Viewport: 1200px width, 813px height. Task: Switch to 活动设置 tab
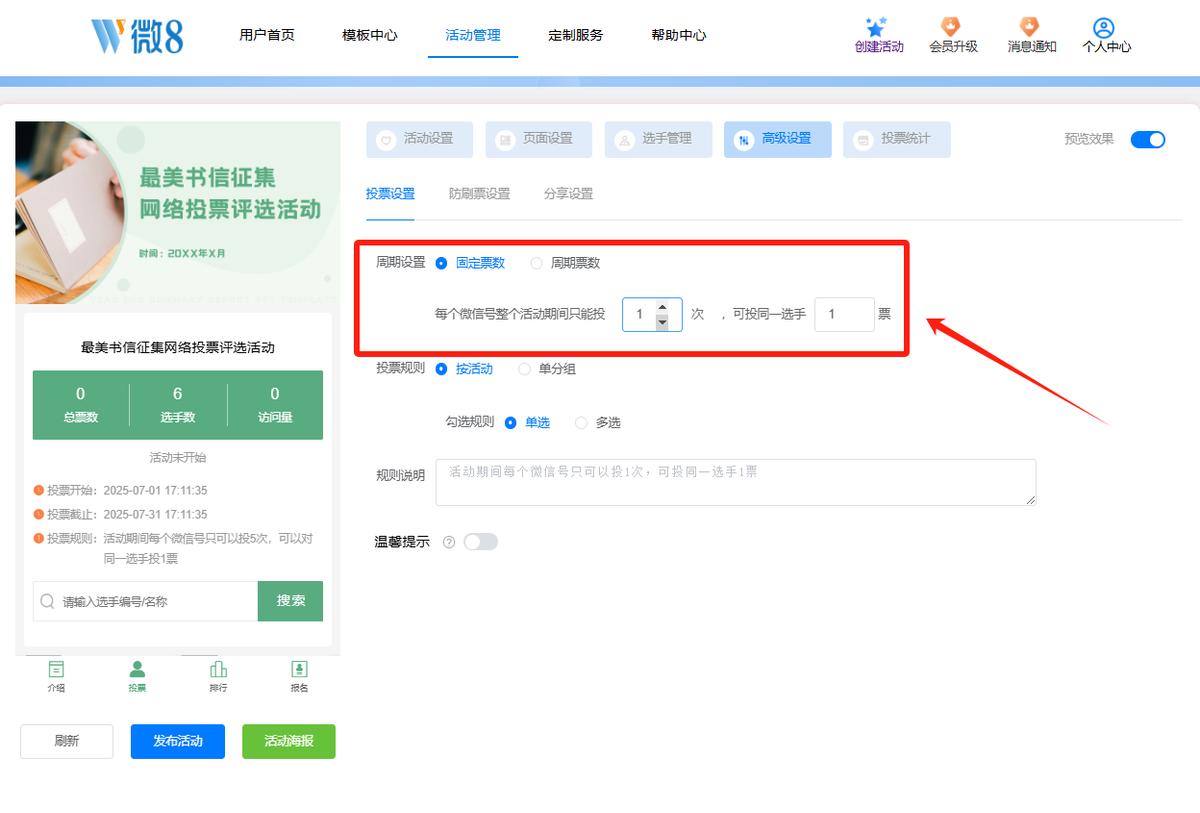pyautogui.click(x=419, y=139)
